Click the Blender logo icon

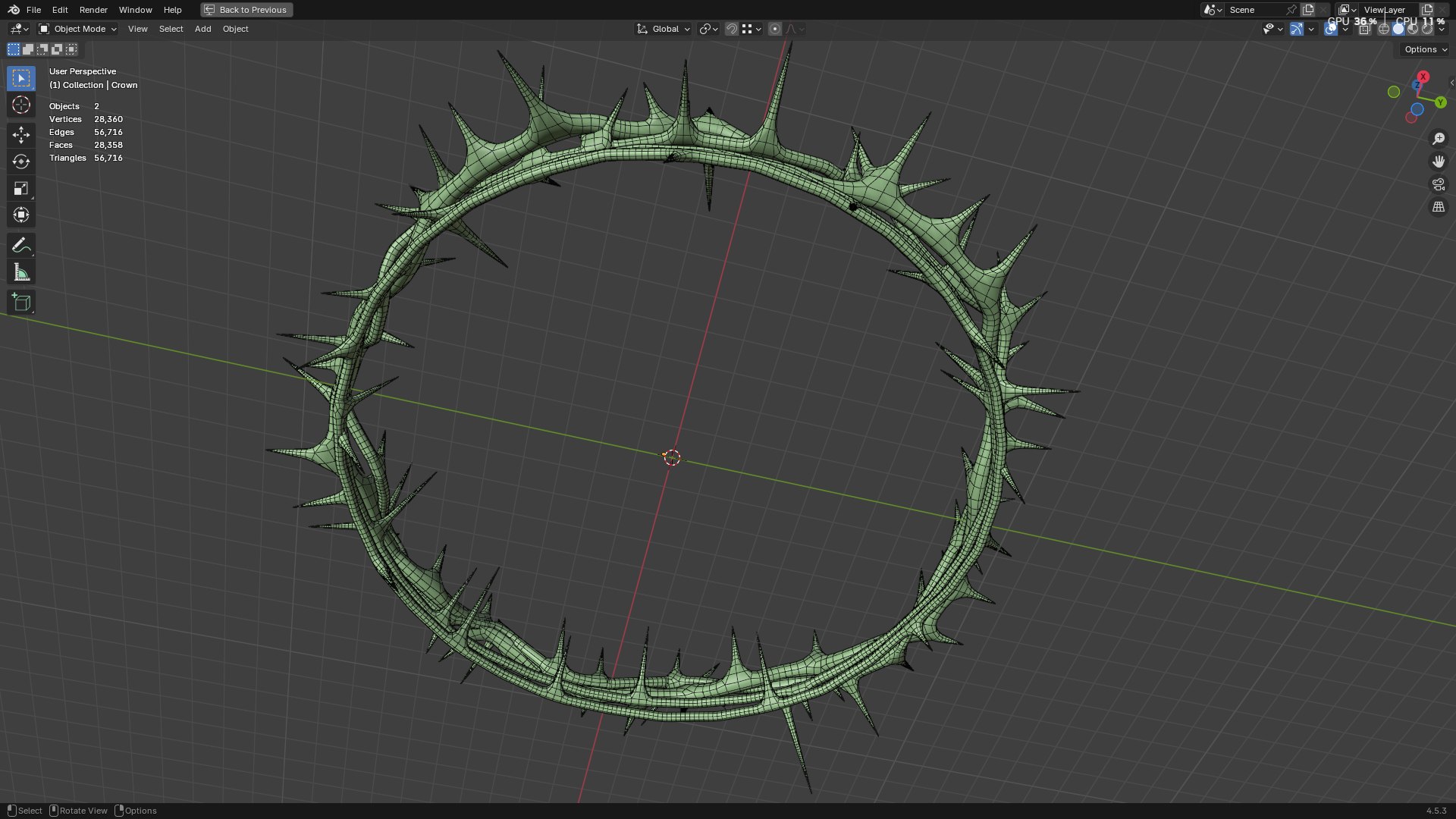(x=14, y=10)
